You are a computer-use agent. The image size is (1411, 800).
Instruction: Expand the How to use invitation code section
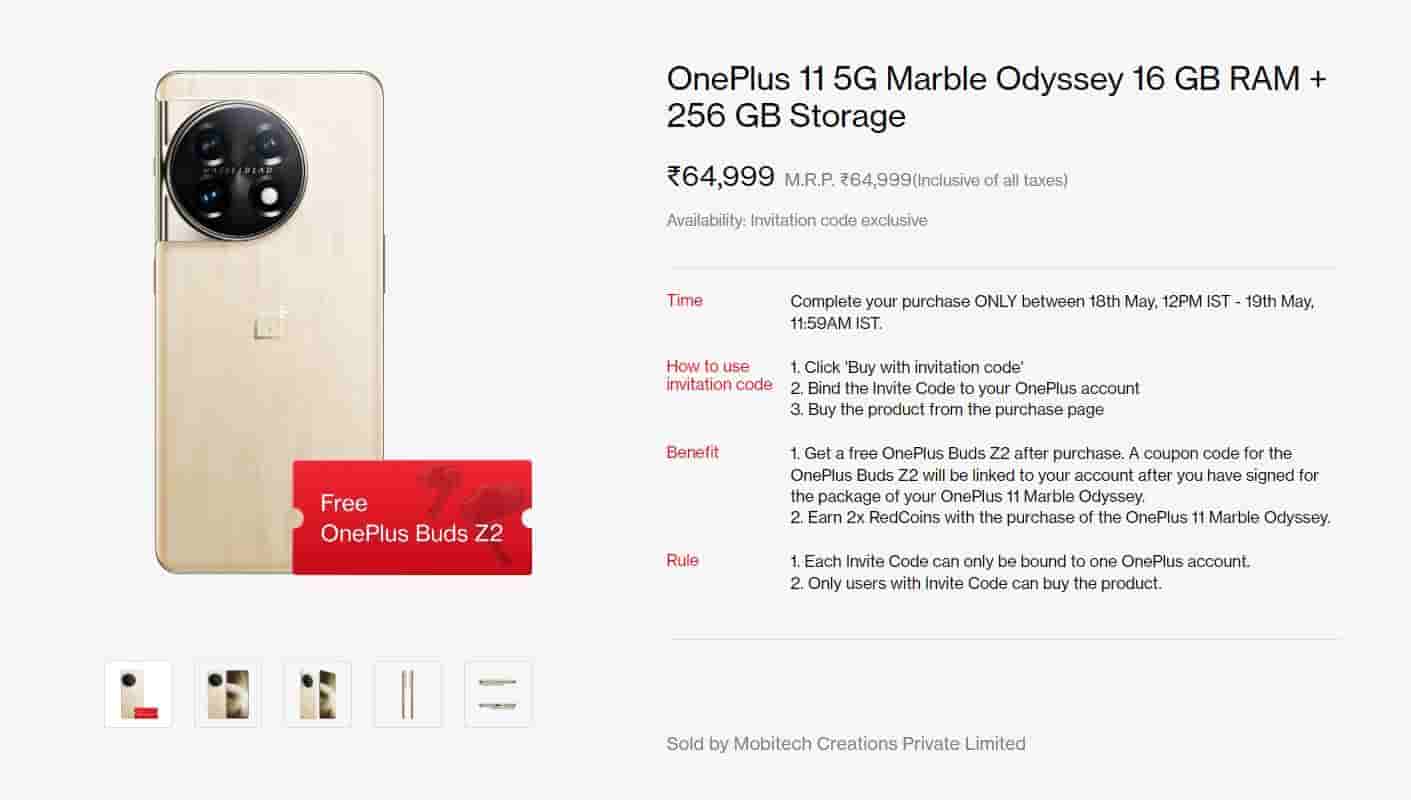click(719, 375)
